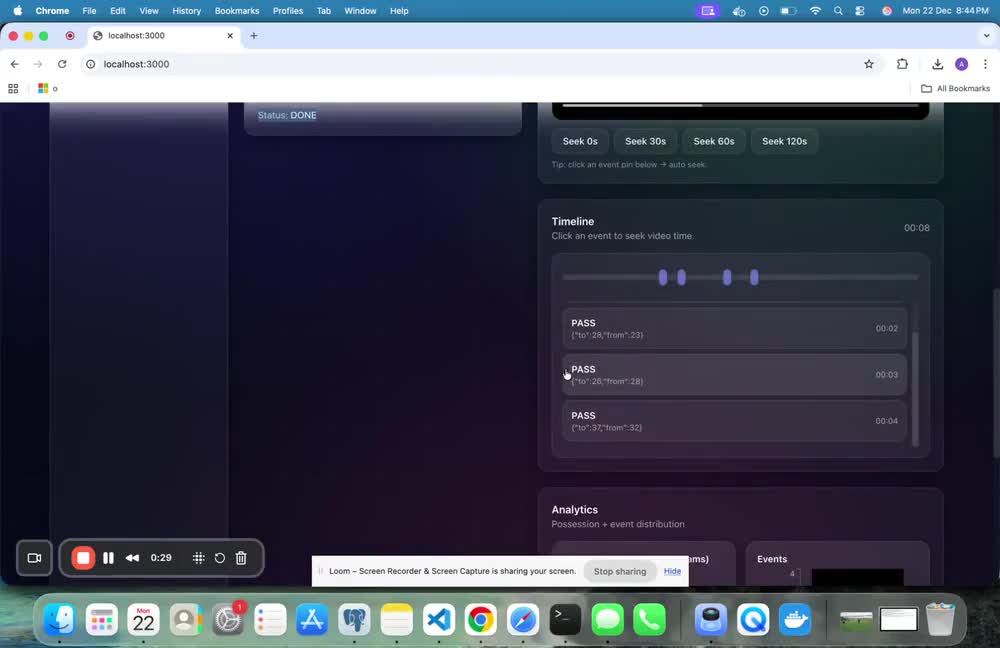This screenshot has width=1000, height=648.
Task: Open the History menu
Action: point(186,11)
